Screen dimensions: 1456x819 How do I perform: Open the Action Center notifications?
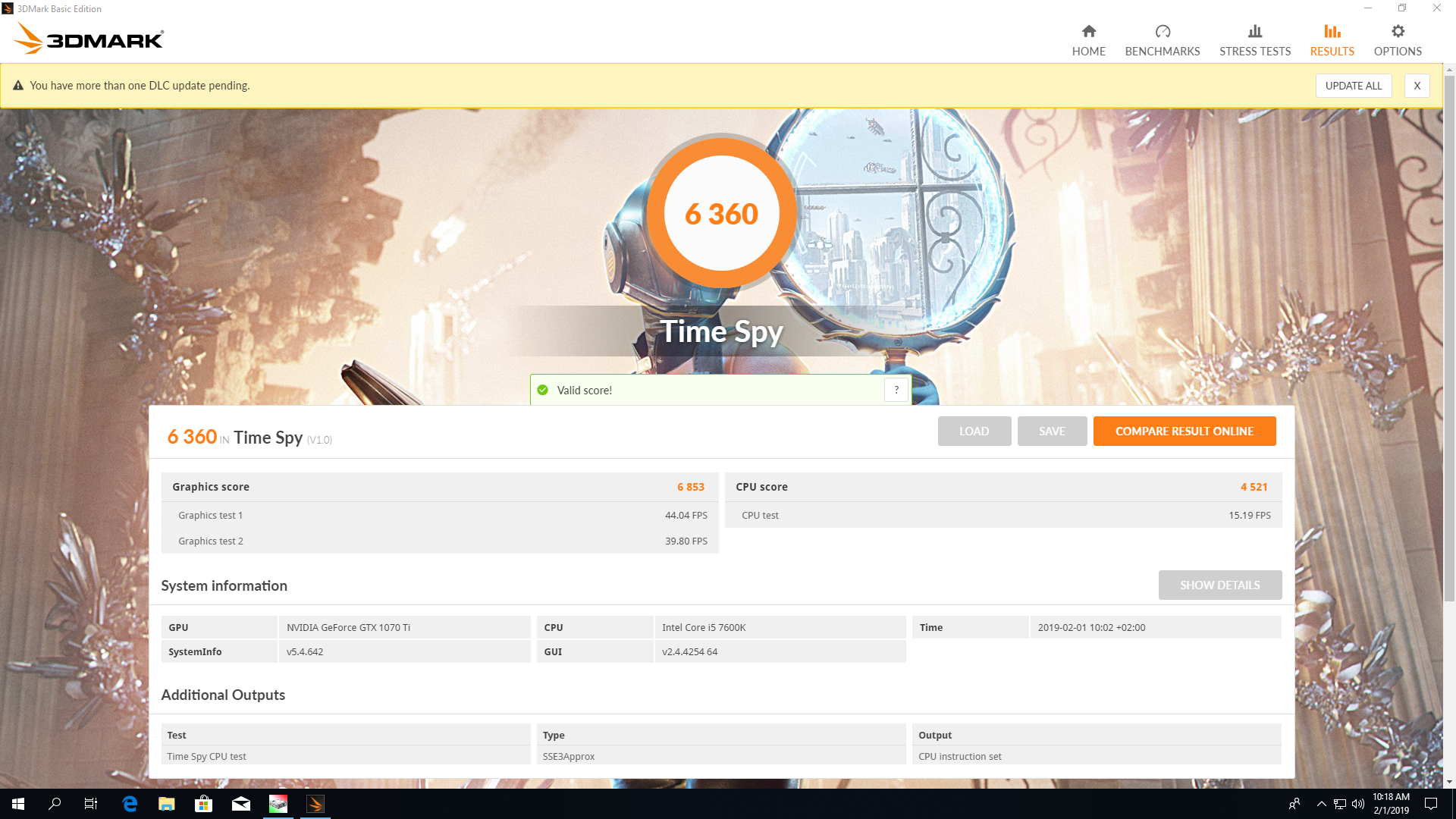pos(1431,804)
